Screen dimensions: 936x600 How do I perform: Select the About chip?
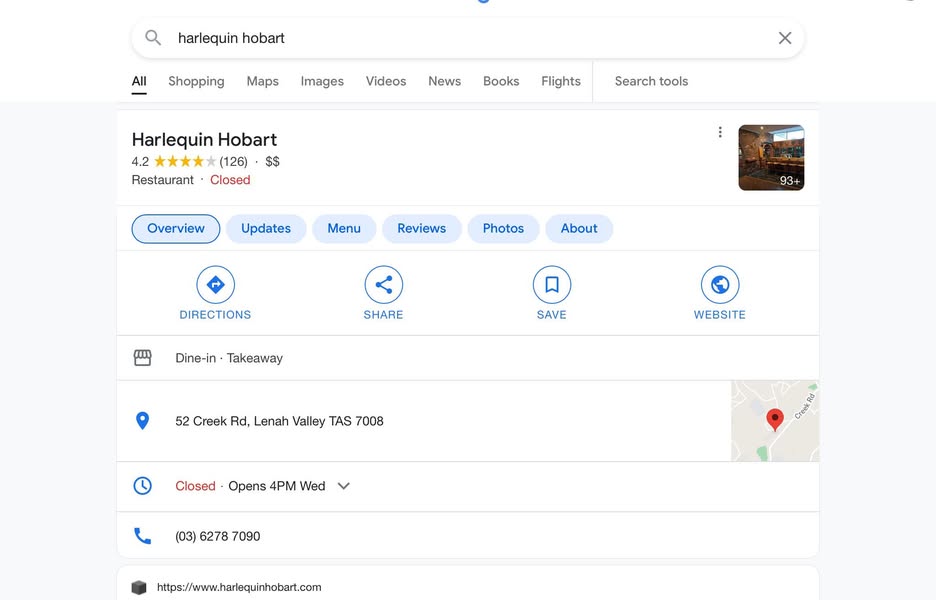[x=579, y=229]
